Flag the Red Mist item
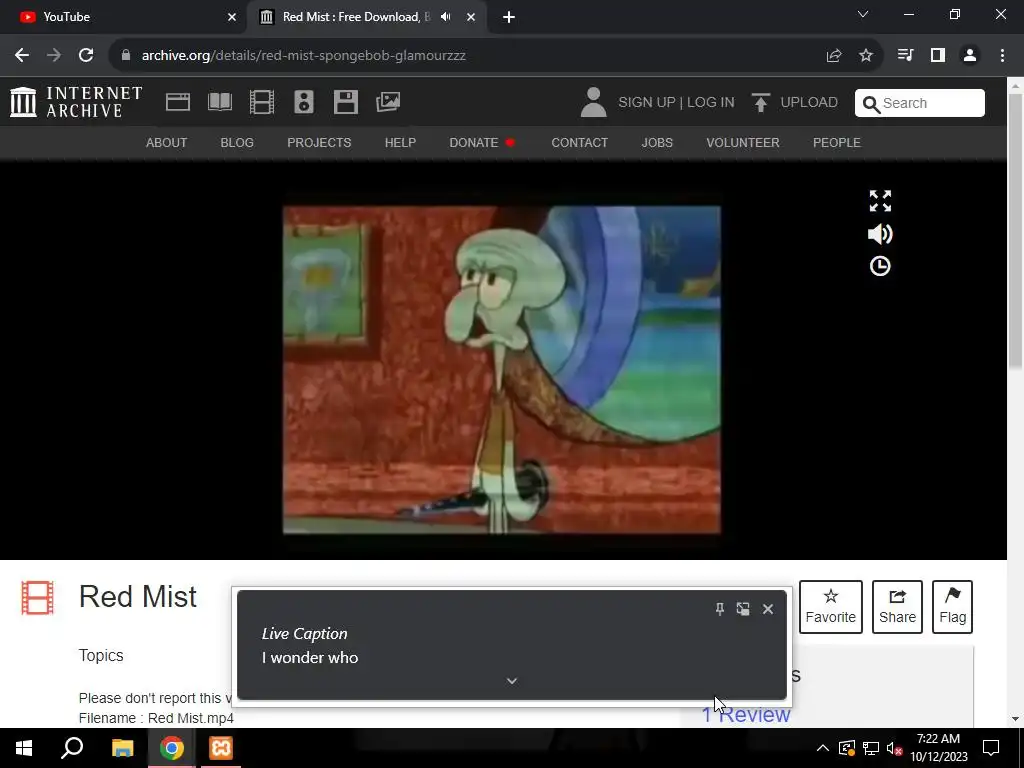Screen dimensions: 1024x768 [952, 607]
